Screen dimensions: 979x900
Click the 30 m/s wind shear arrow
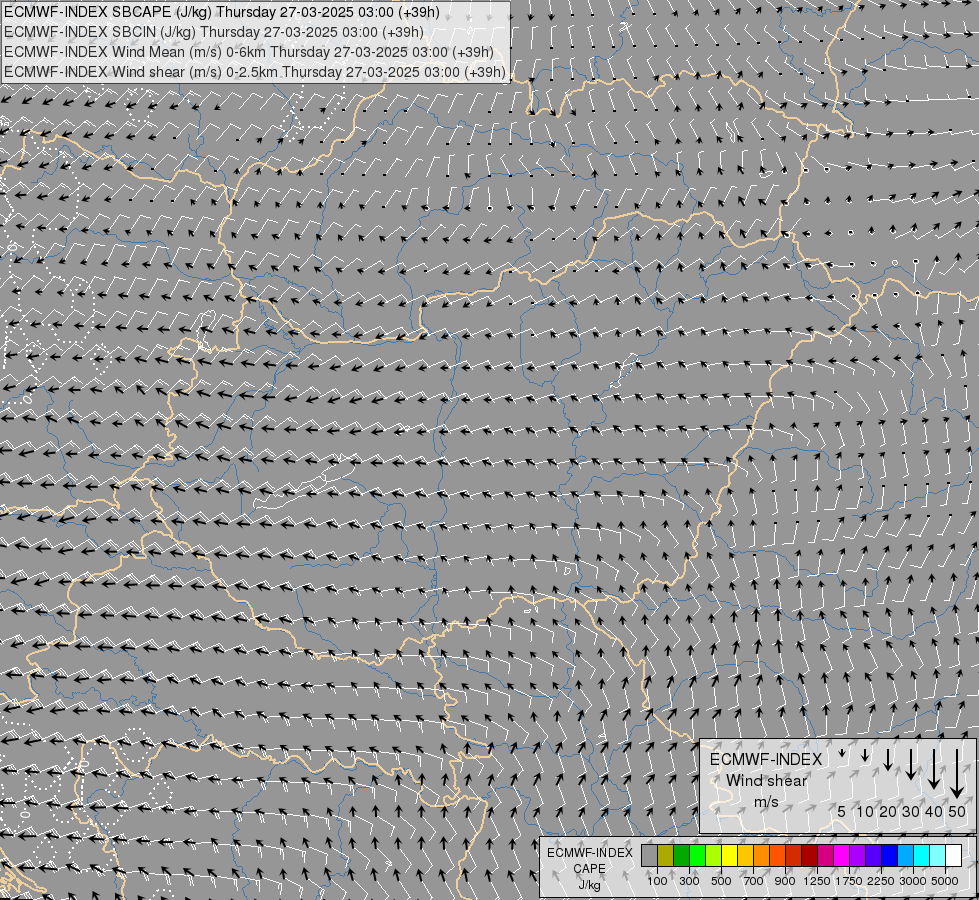pos(911,764)
